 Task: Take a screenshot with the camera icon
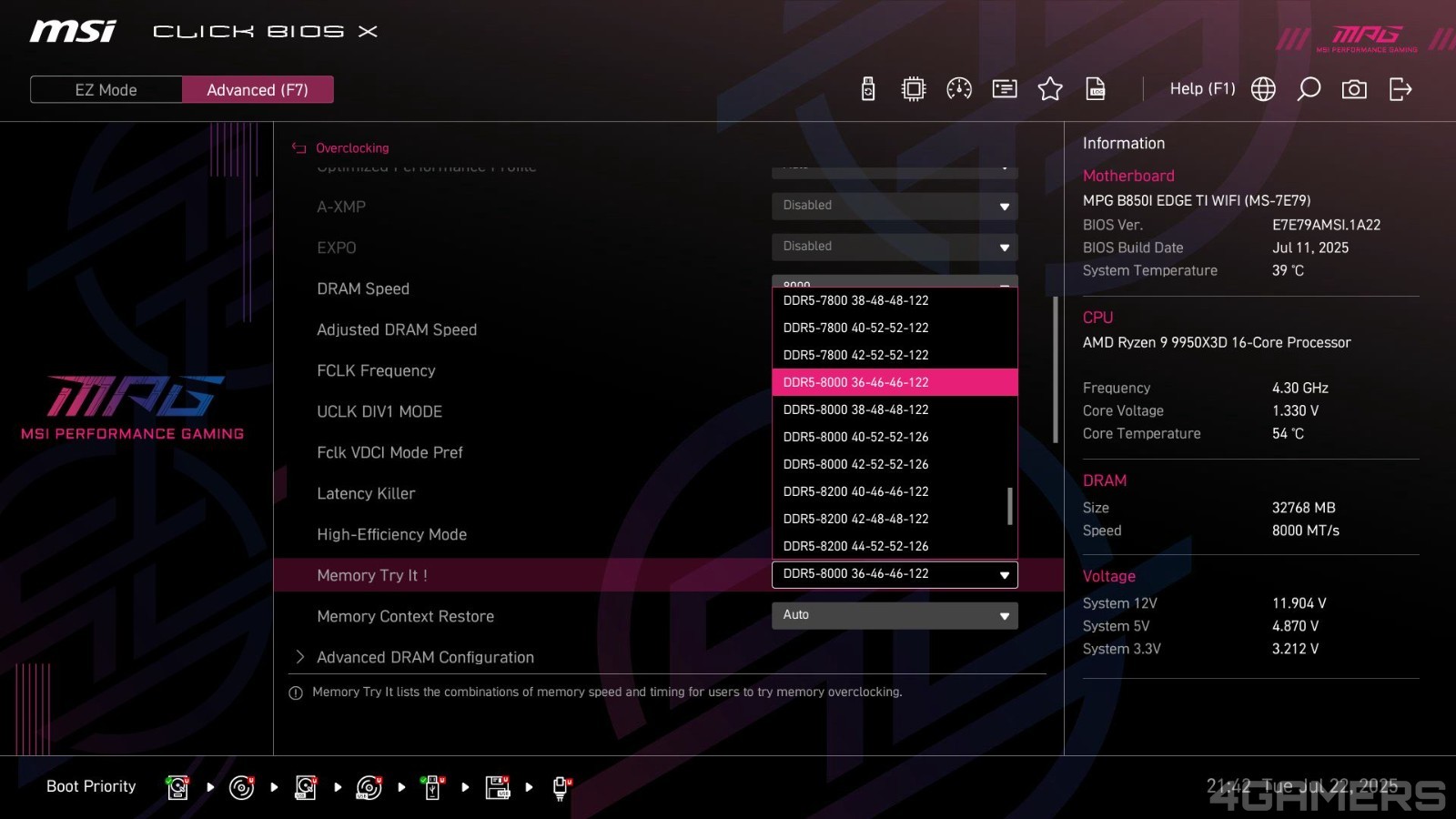click(x=1354, y=89)
